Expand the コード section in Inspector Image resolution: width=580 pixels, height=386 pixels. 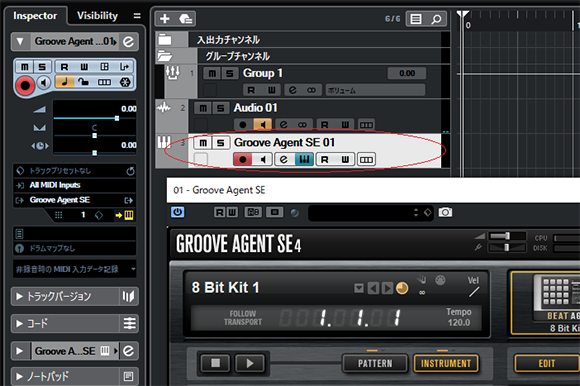click(x=19, y=324)
